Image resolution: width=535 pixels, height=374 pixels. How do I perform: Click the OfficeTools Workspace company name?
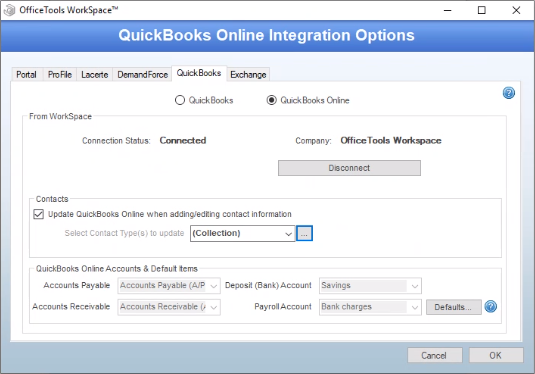click(x=391, y=141)
